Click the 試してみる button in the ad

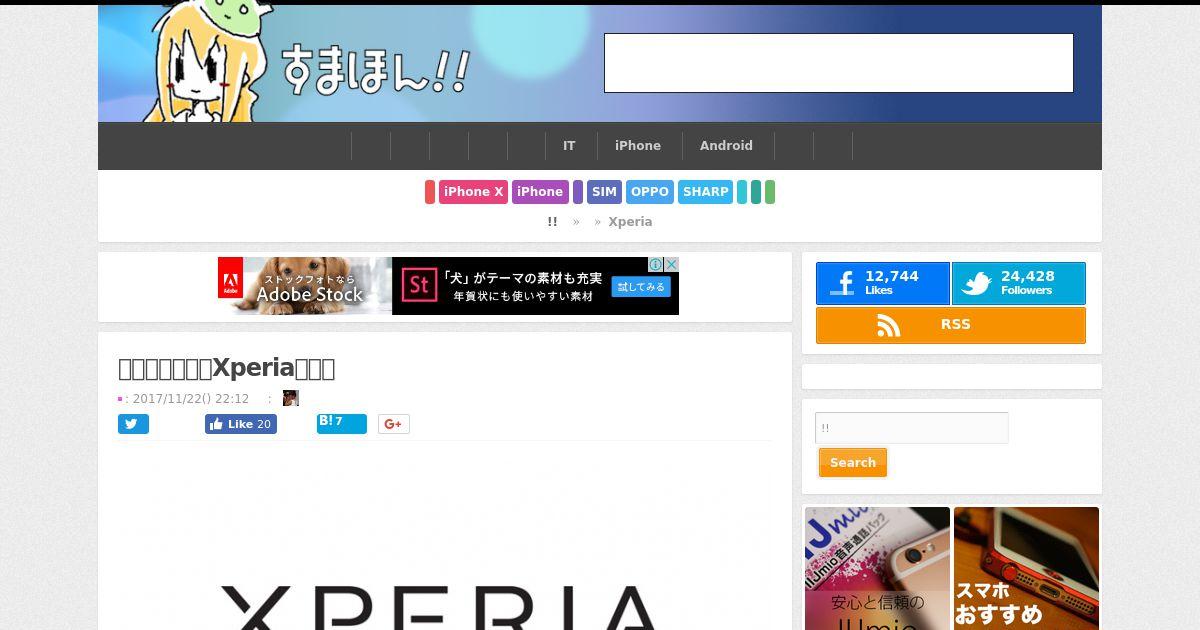(x=641, y=286)
